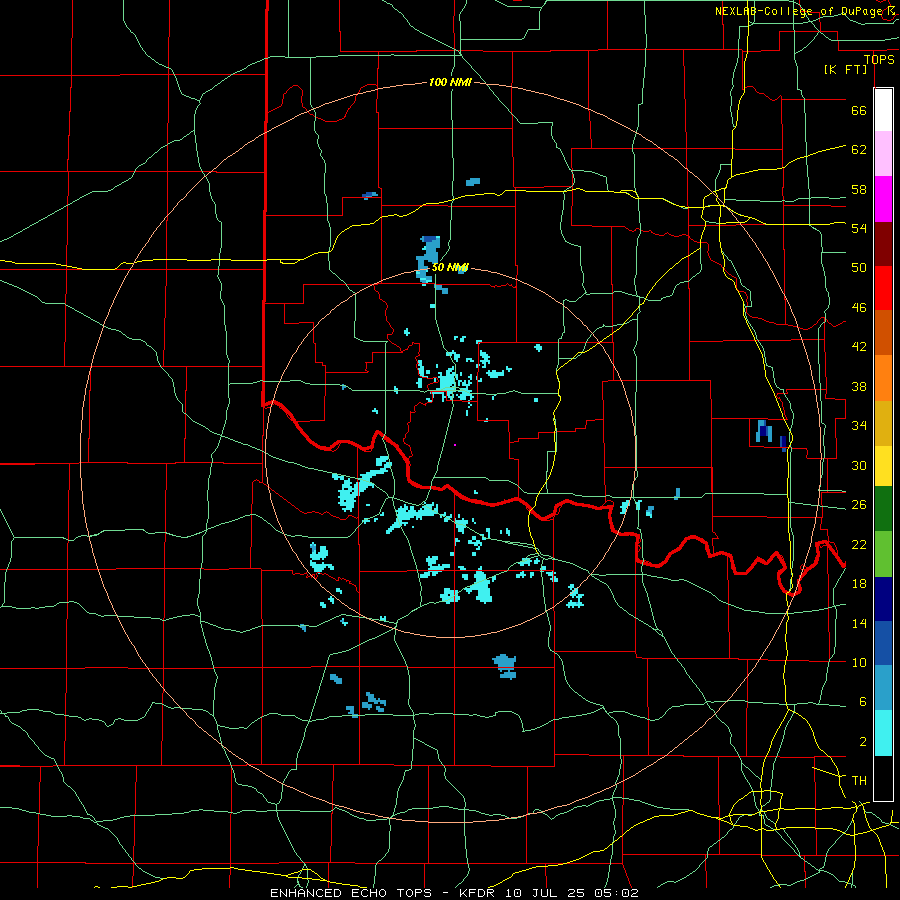Click the TOPS legend title
The image size is (900, 900).
pos(879,59)
